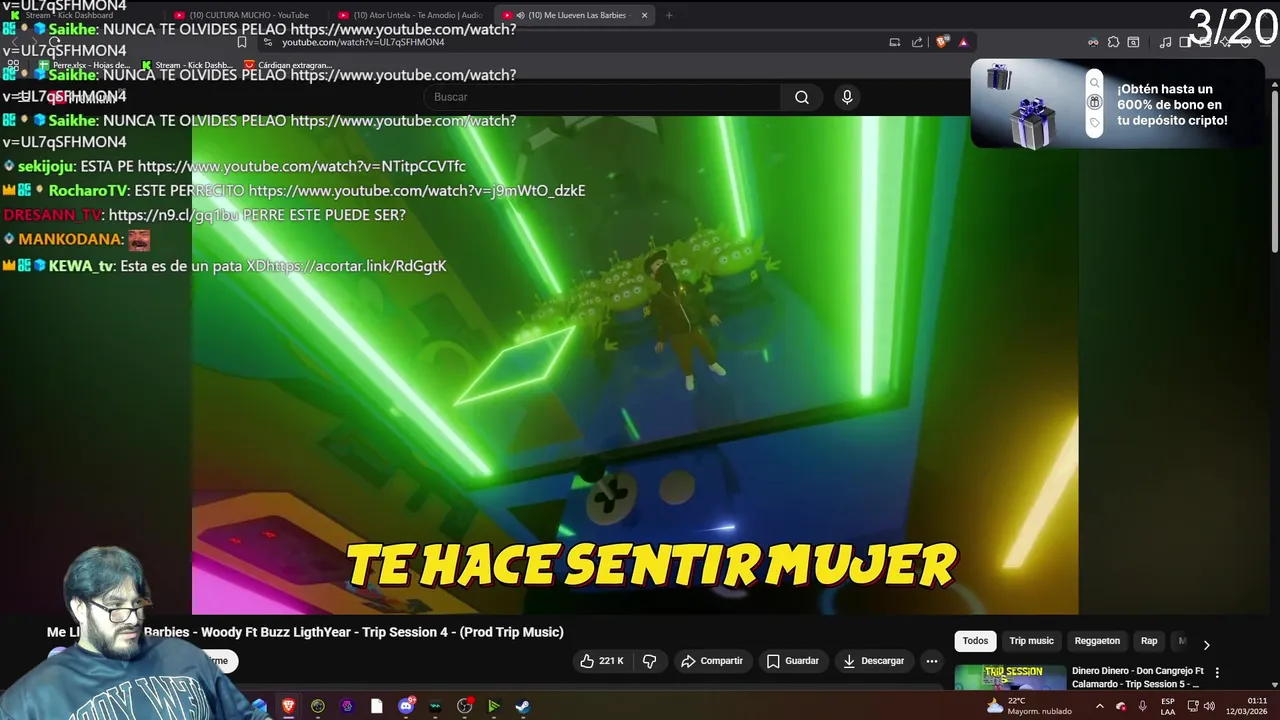
Task: Click the gift icon in sidebar panel
Action: (1094, 102)
